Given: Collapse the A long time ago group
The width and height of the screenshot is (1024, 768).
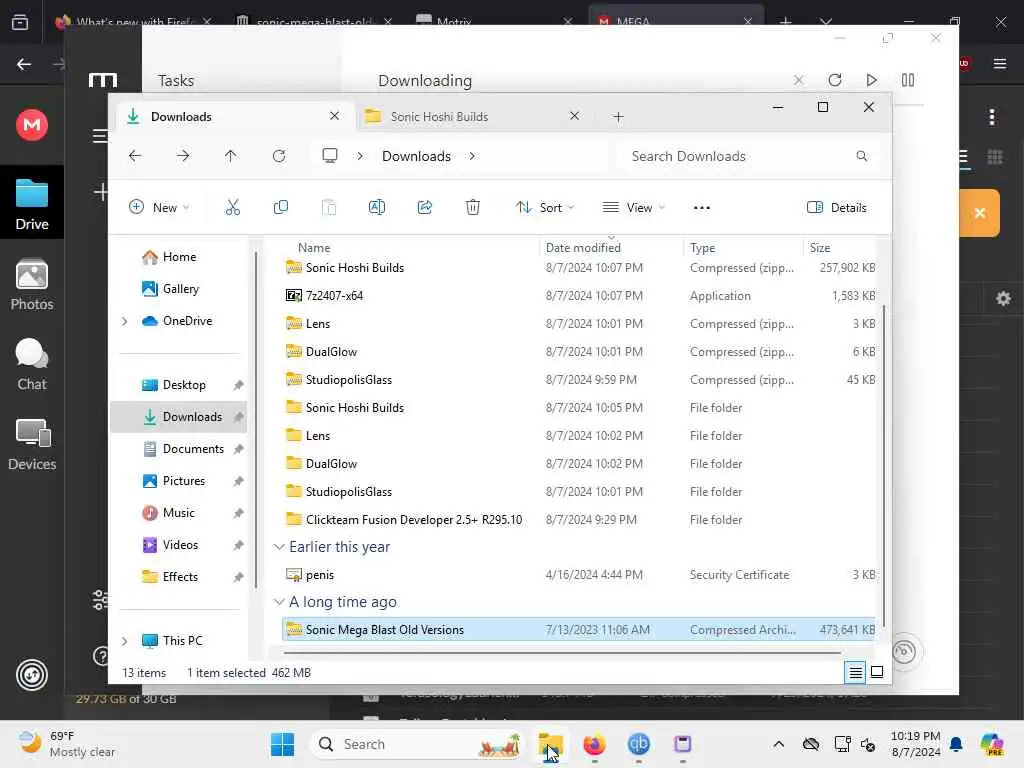Looking at the screenshot, I should 279,601.
